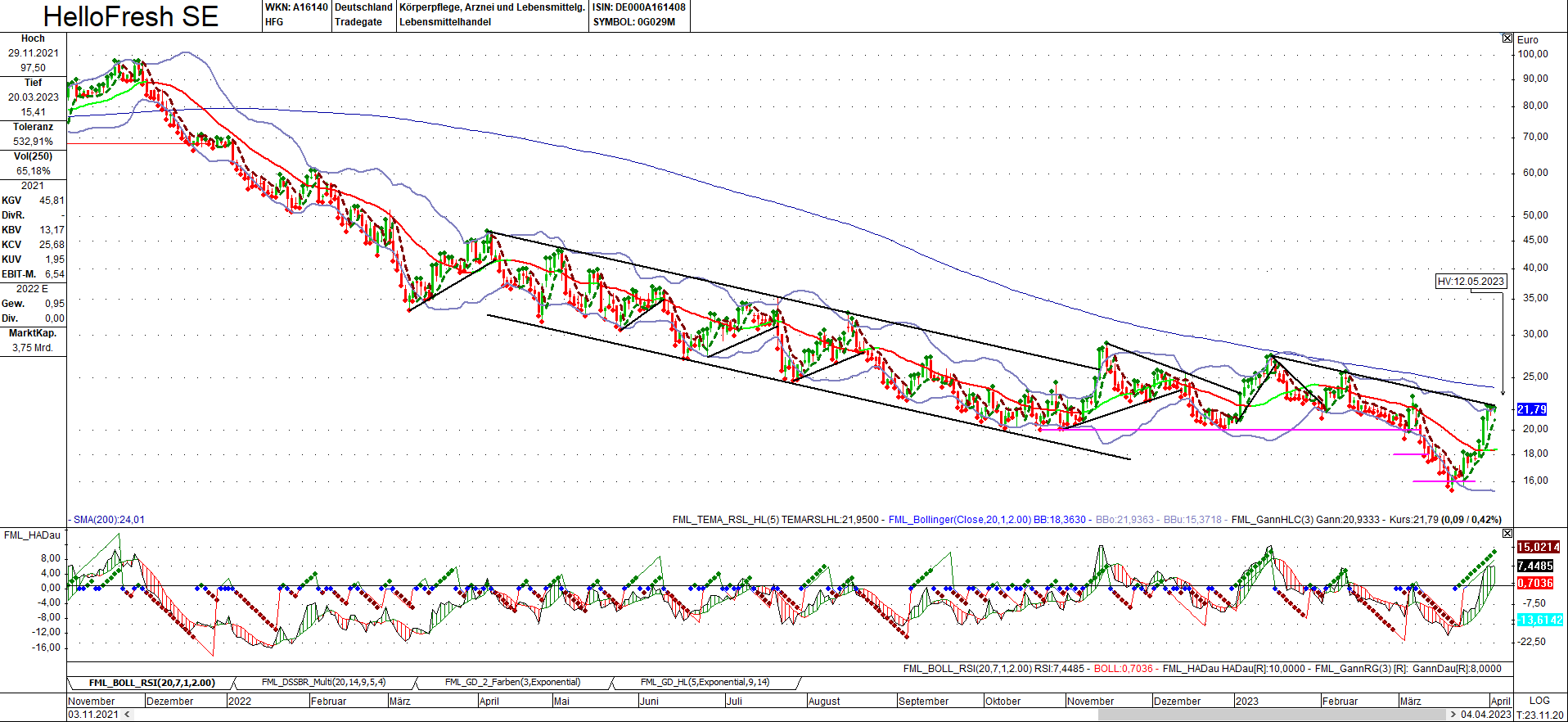Click the end date 04.04.2023

point(1486,715)
